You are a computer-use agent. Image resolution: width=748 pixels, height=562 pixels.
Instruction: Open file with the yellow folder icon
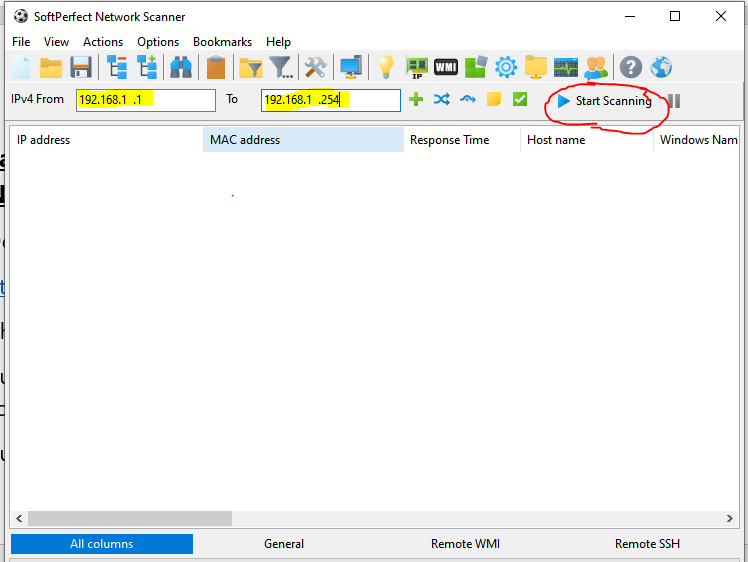point(51,67)
